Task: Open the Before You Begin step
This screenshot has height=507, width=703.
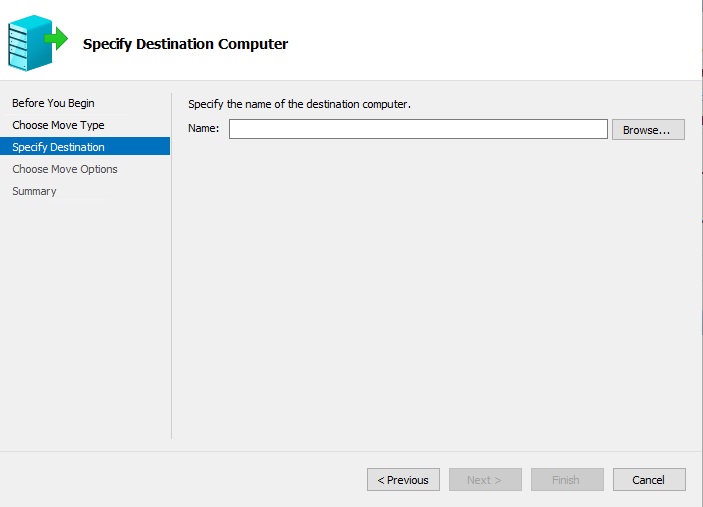Action: (x=53, y=103)
